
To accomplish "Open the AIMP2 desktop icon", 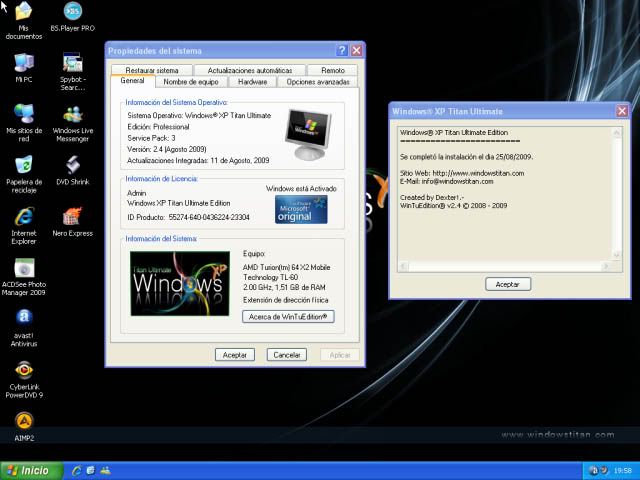I will (24, 427).
